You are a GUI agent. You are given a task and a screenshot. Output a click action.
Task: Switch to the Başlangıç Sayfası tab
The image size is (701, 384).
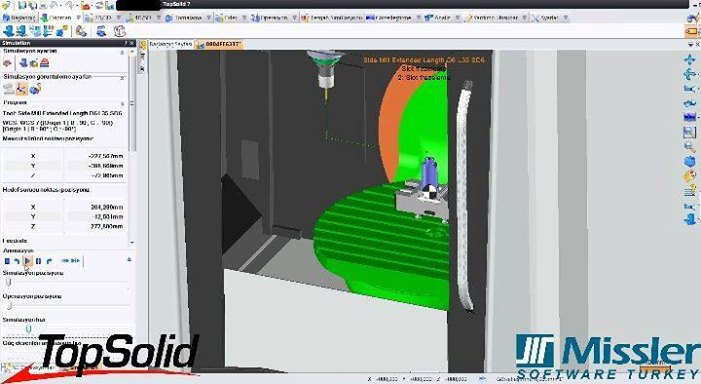171,44
